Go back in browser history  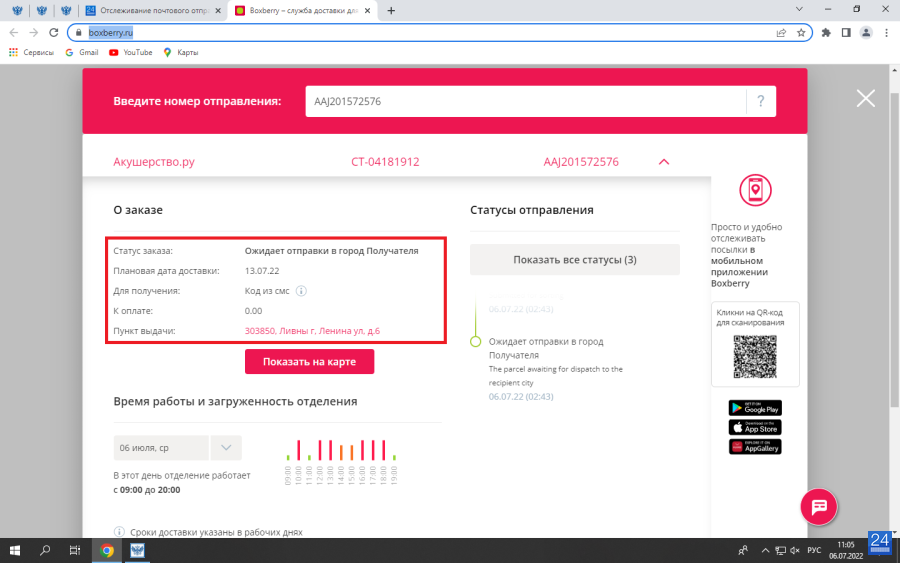pos(14,33)
